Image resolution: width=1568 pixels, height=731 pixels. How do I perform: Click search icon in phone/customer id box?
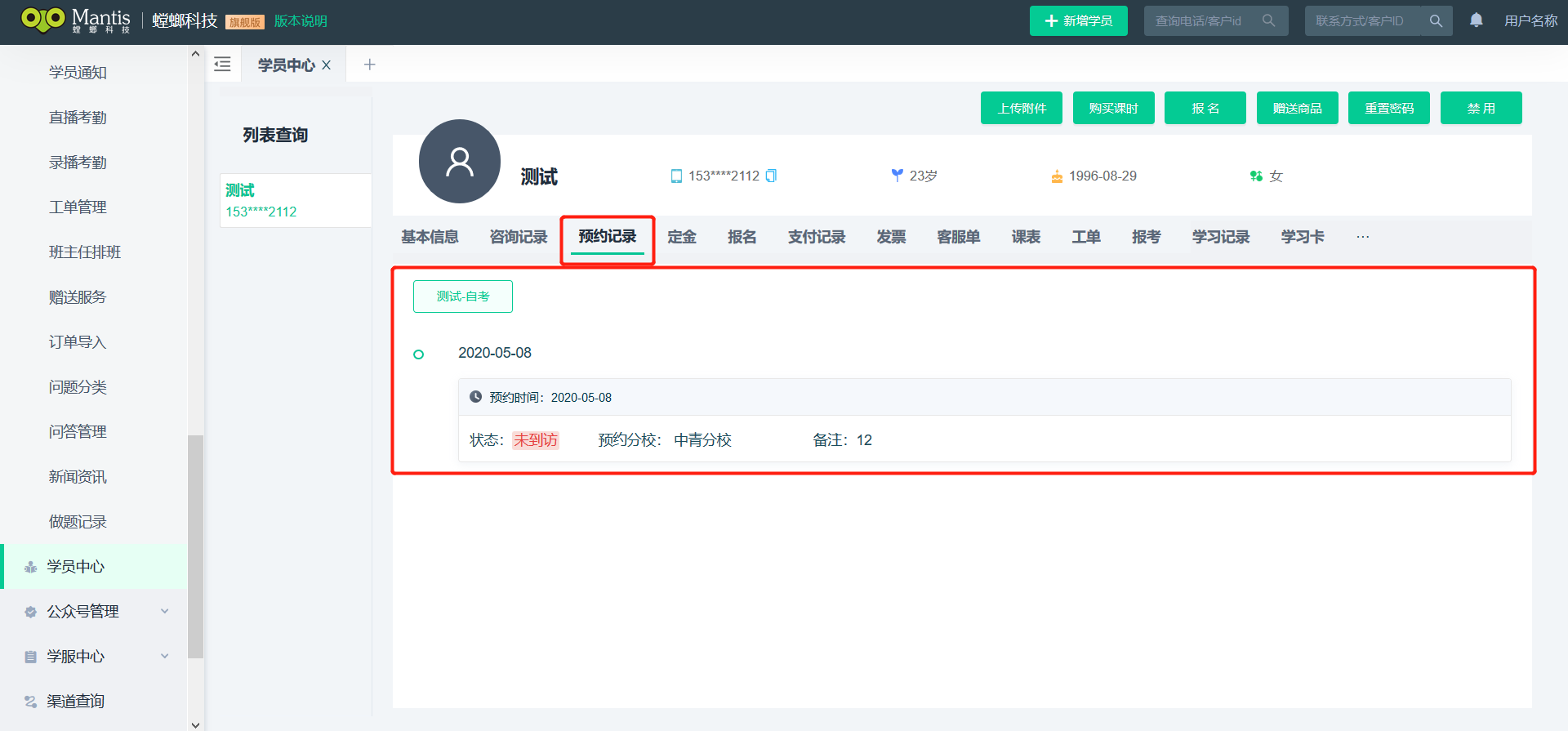click(1268, 20)
